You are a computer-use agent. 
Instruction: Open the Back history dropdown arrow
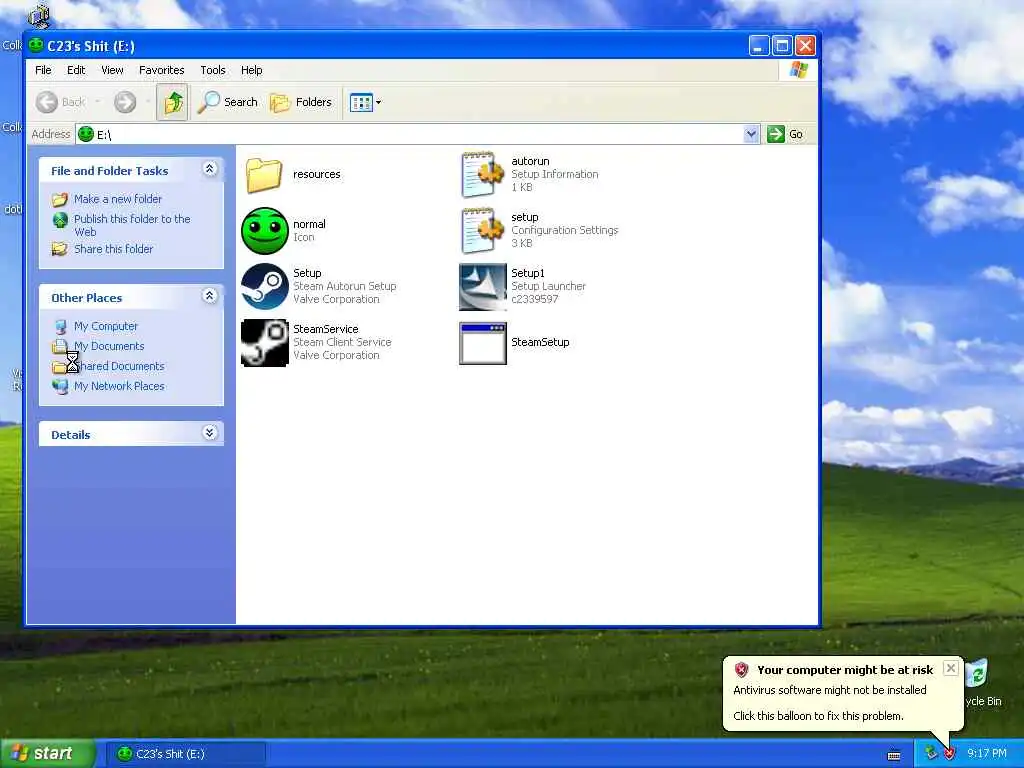98,102
